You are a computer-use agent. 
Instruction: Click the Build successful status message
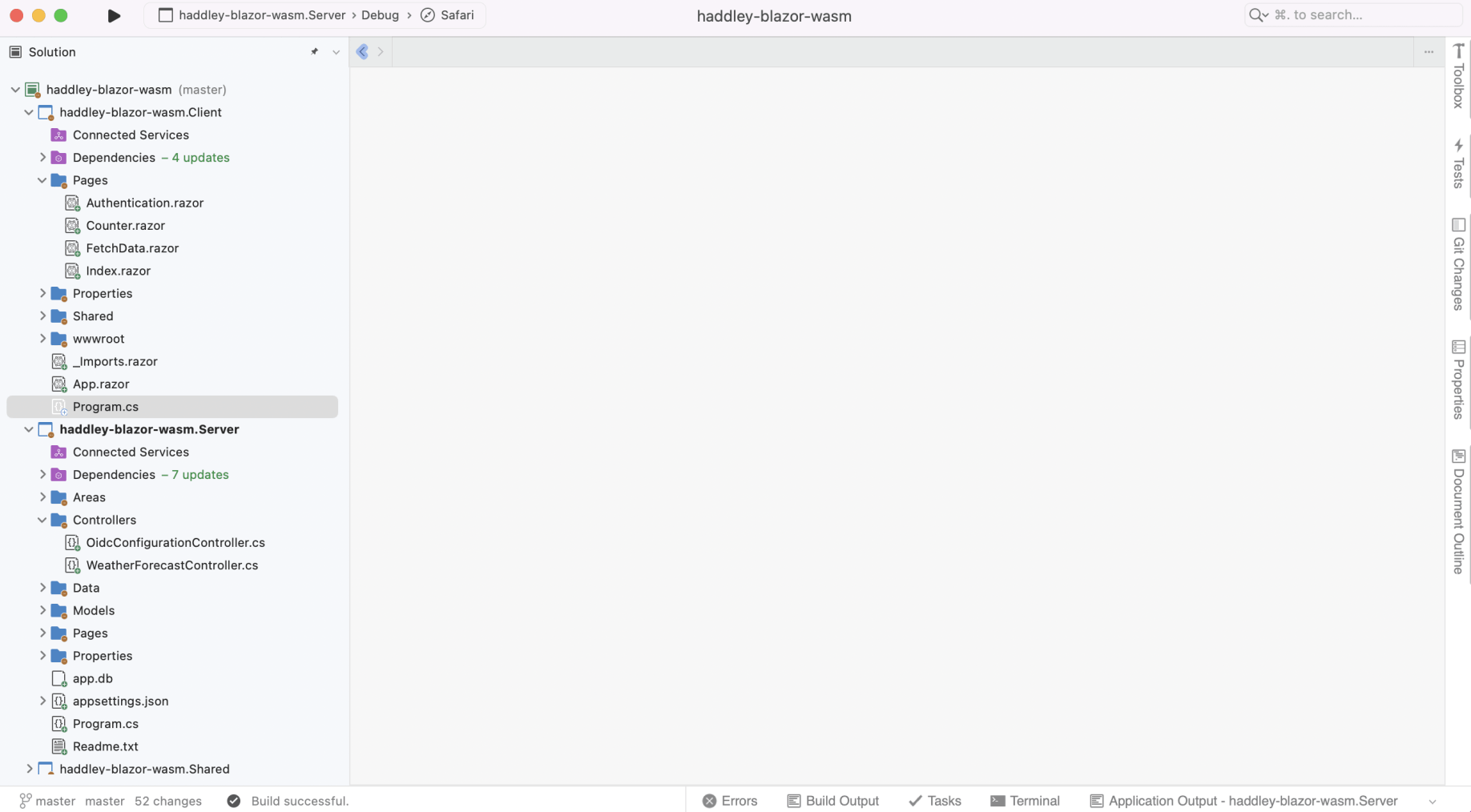(x=300, y=801)
